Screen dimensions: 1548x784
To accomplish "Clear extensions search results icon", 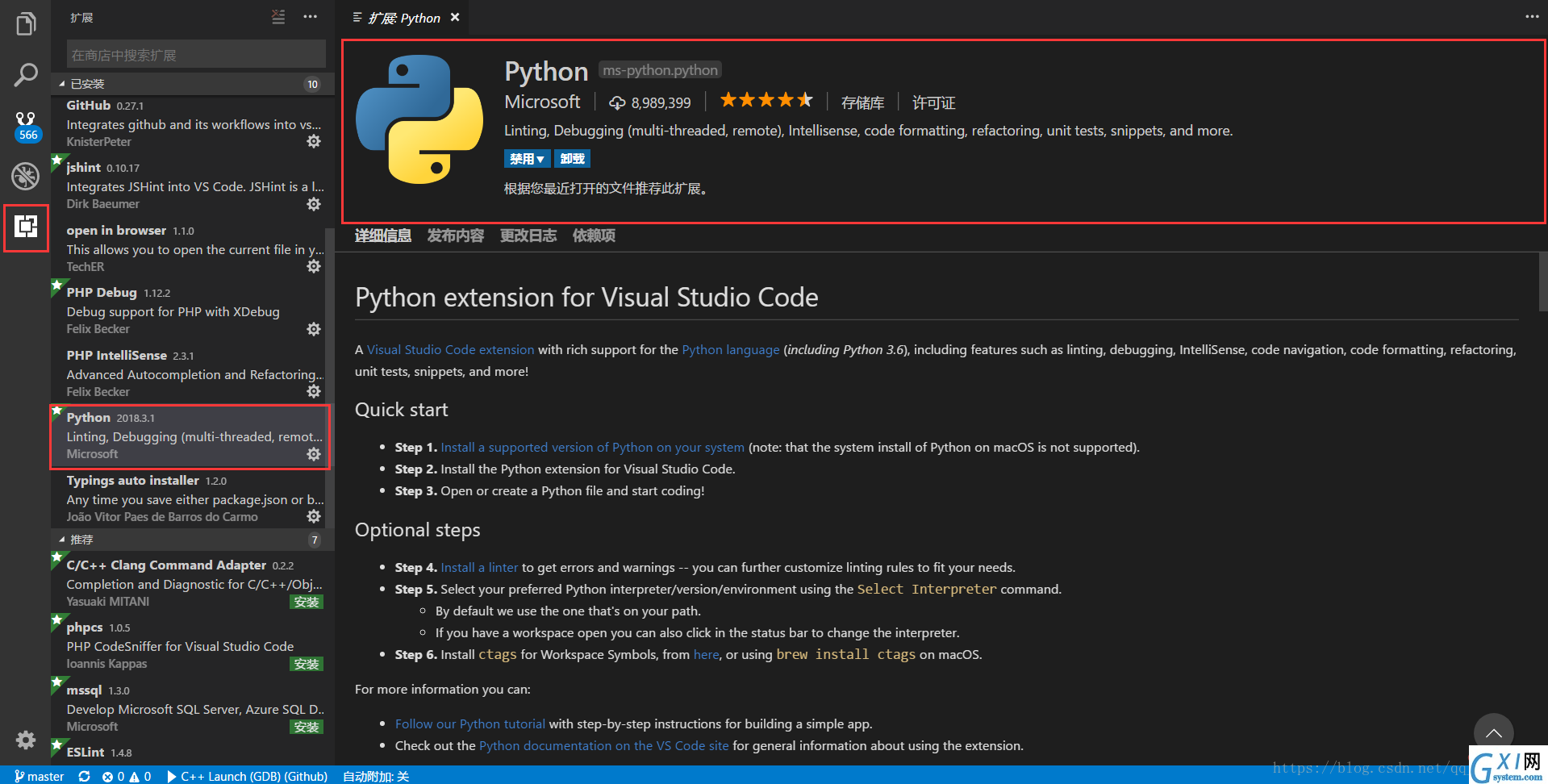I will tap(278, 17).
